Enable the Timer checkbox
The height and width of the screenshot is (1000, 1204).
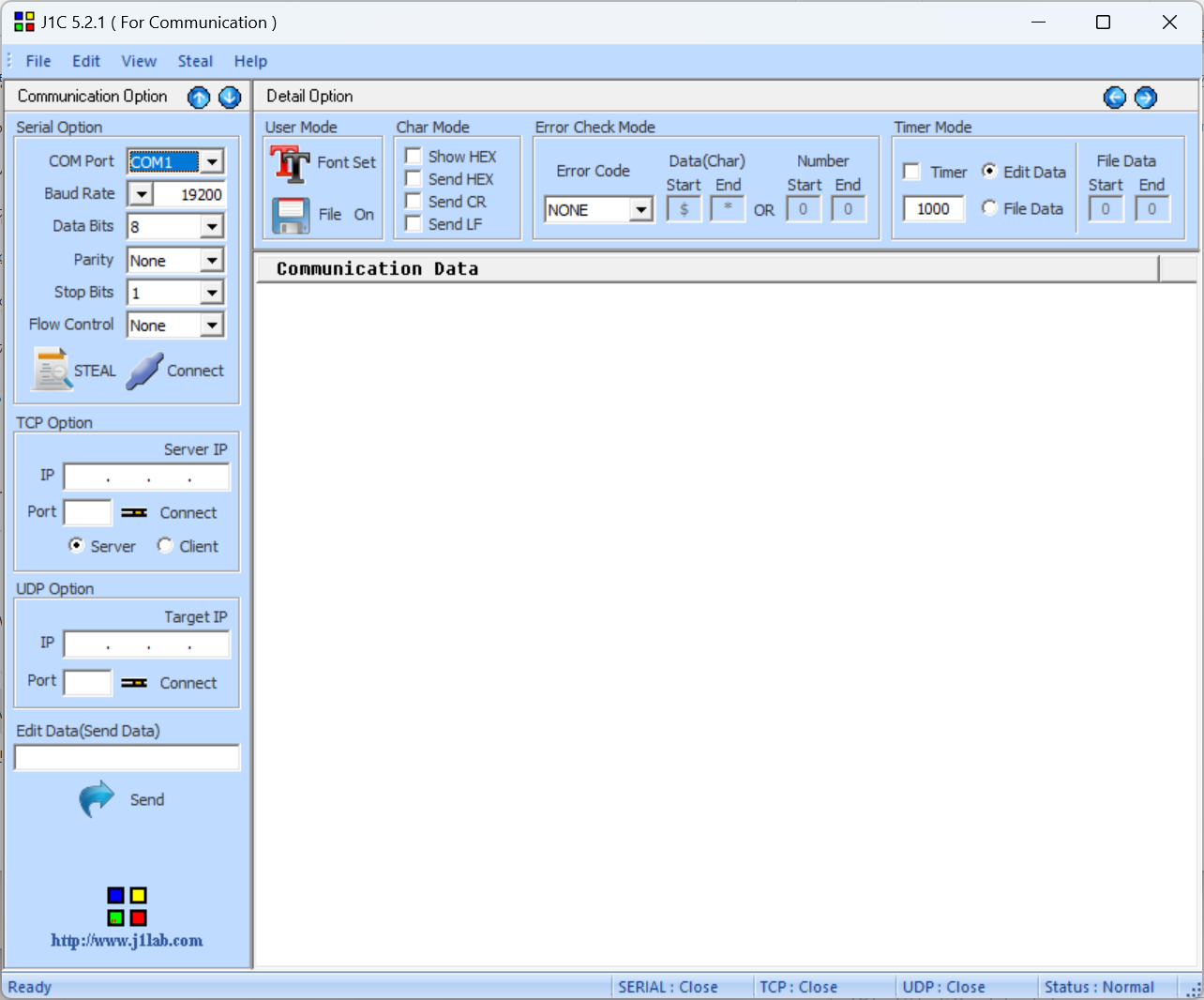(x=911, y=172)
